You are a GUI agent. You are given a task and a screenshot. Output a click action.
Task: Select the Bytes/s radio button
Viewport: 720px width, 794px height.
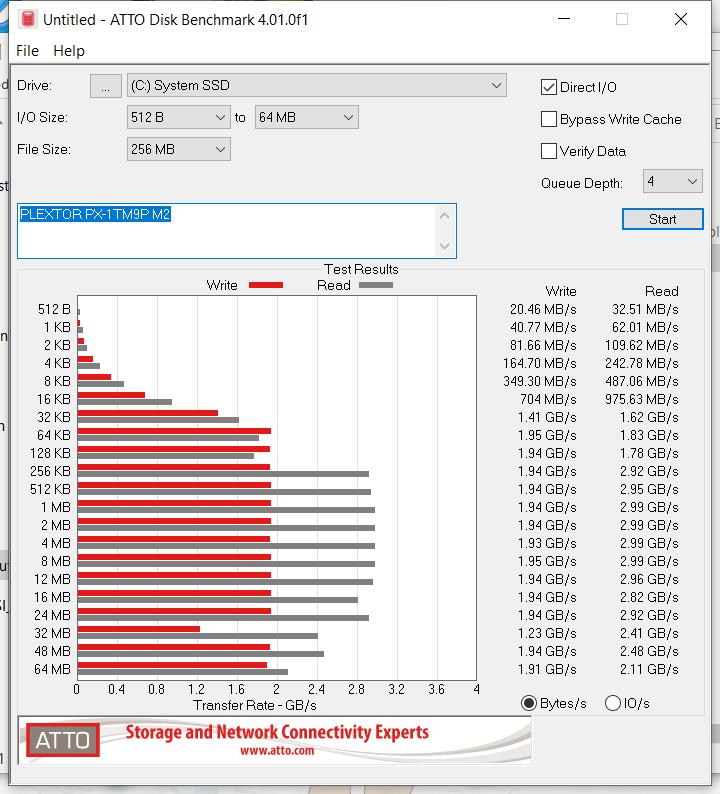click(529, 703)
